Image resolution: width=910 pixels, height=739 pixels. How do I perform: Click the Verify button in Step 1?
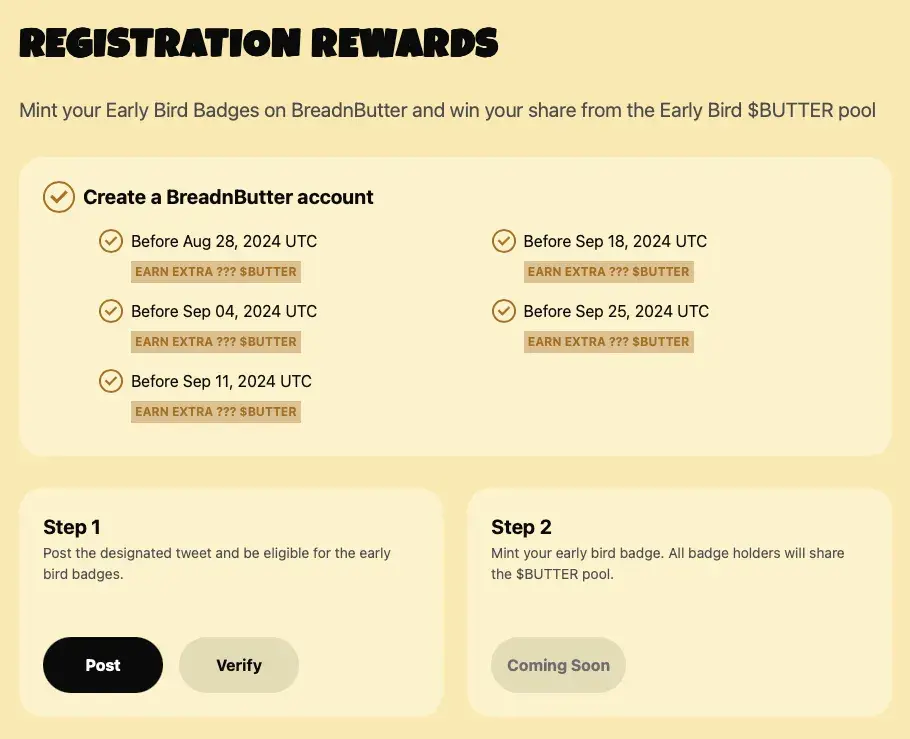(239, 665)
